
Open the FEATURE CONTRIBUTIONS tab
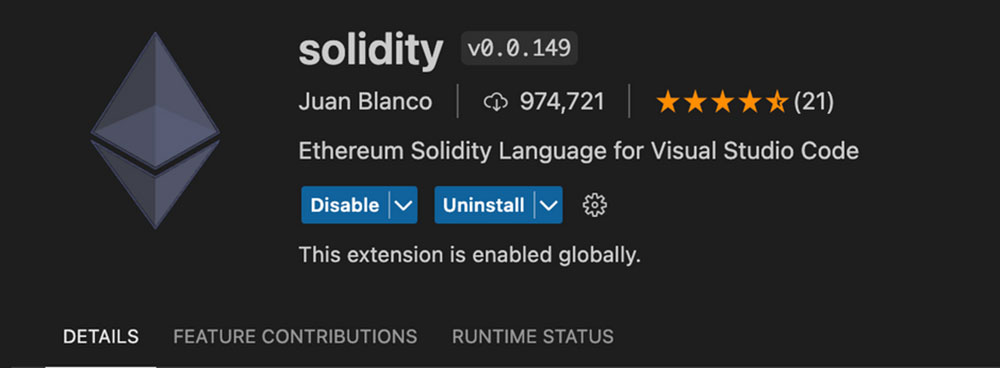click(295, 337)
